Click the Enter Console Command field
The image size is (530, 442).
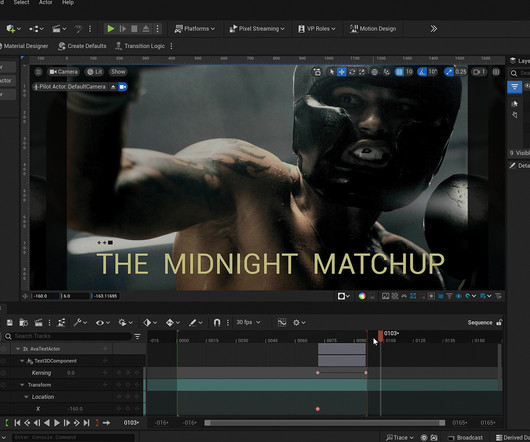[x=73, y=438]
